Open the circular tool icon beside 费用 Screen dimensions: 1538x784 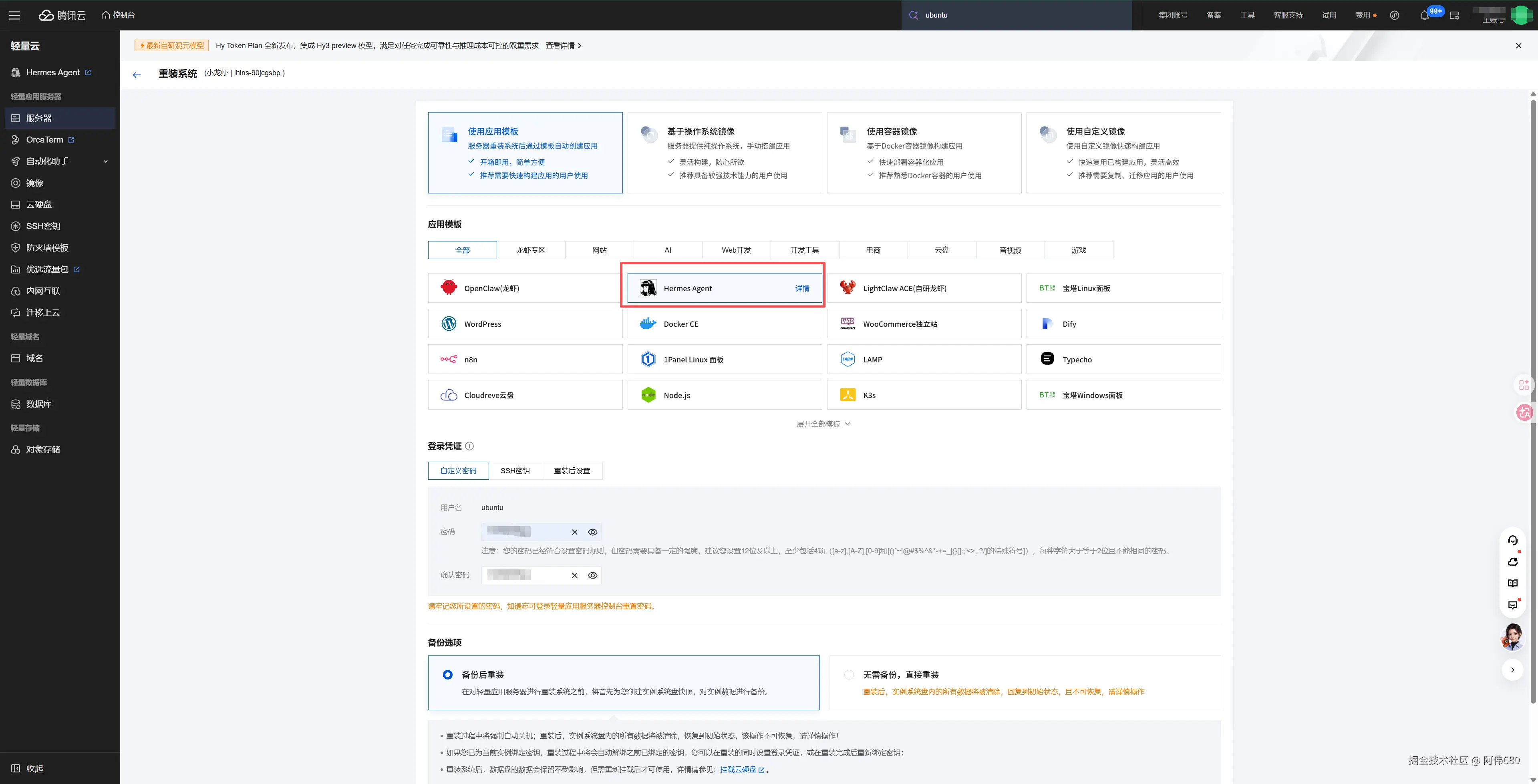1395,15
